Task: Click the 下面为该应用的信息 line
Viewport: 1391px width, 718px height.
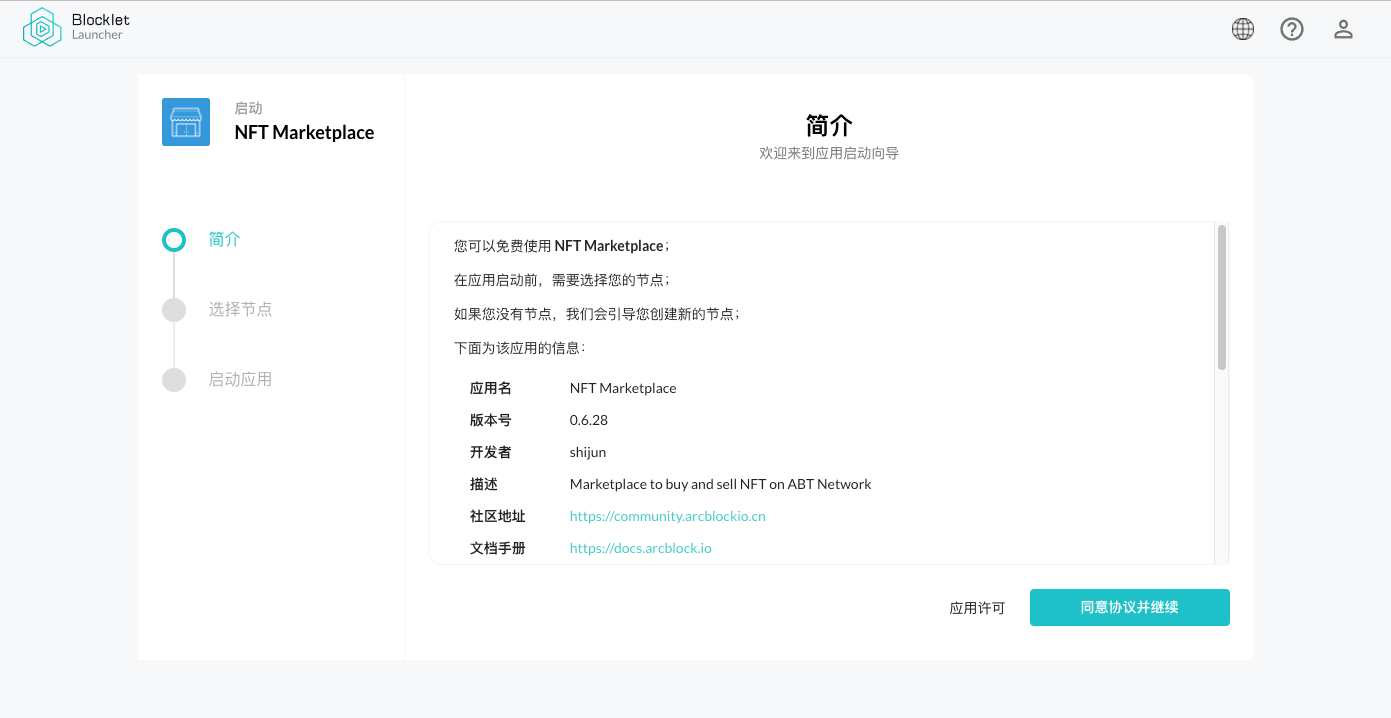Action: (520, 348)
